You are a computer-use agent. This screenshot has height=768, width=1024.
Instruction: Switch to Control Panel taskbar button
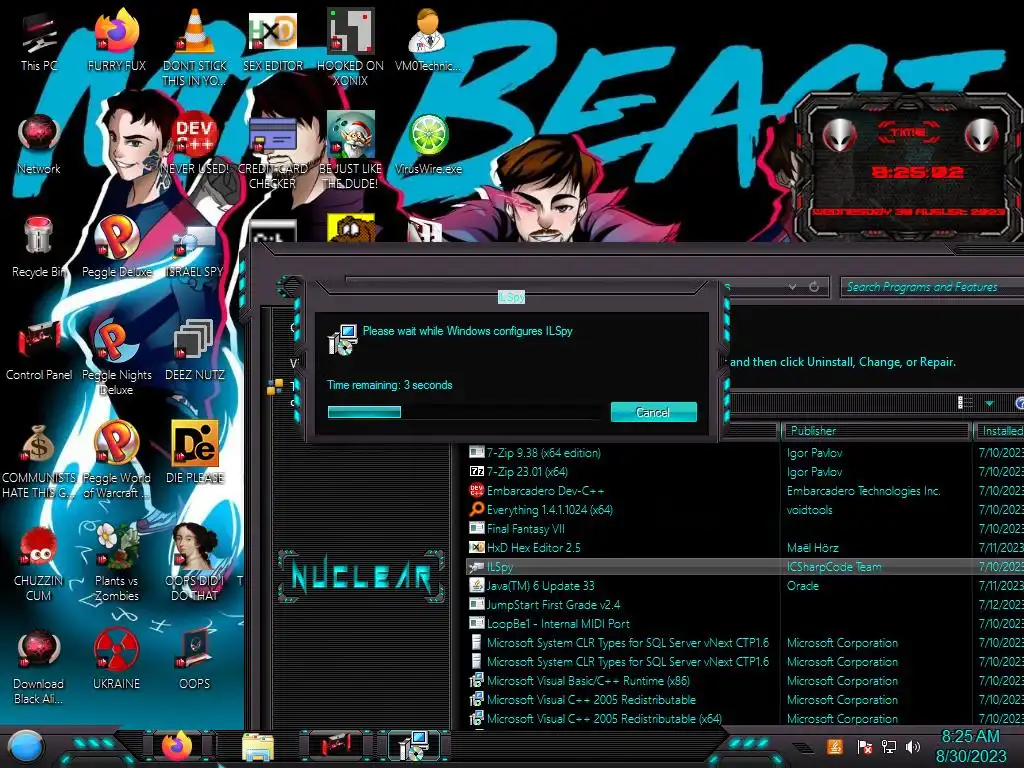pos(336,746)
